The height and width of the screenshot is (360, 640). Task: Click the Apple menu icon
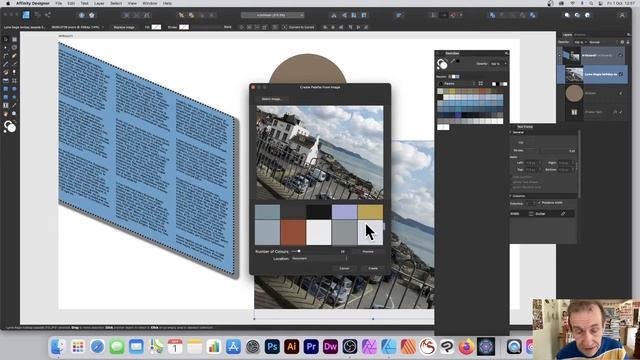7,3
